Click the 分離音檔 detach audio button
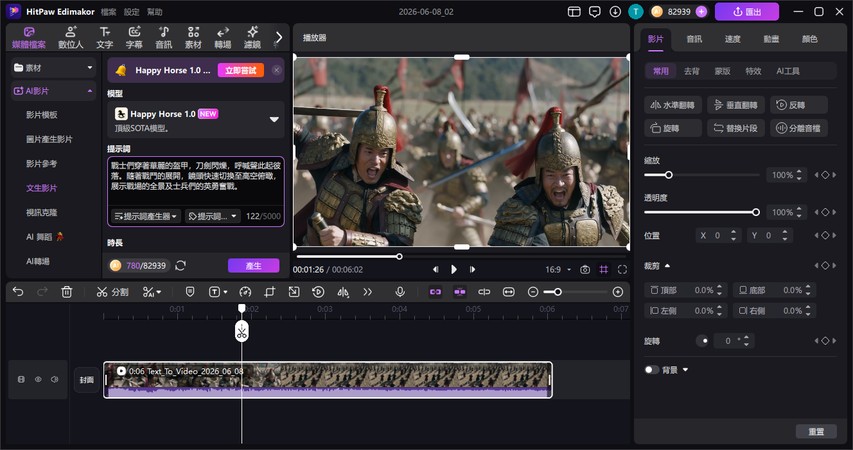Screen dimensions: 853x450 point(799,128)
